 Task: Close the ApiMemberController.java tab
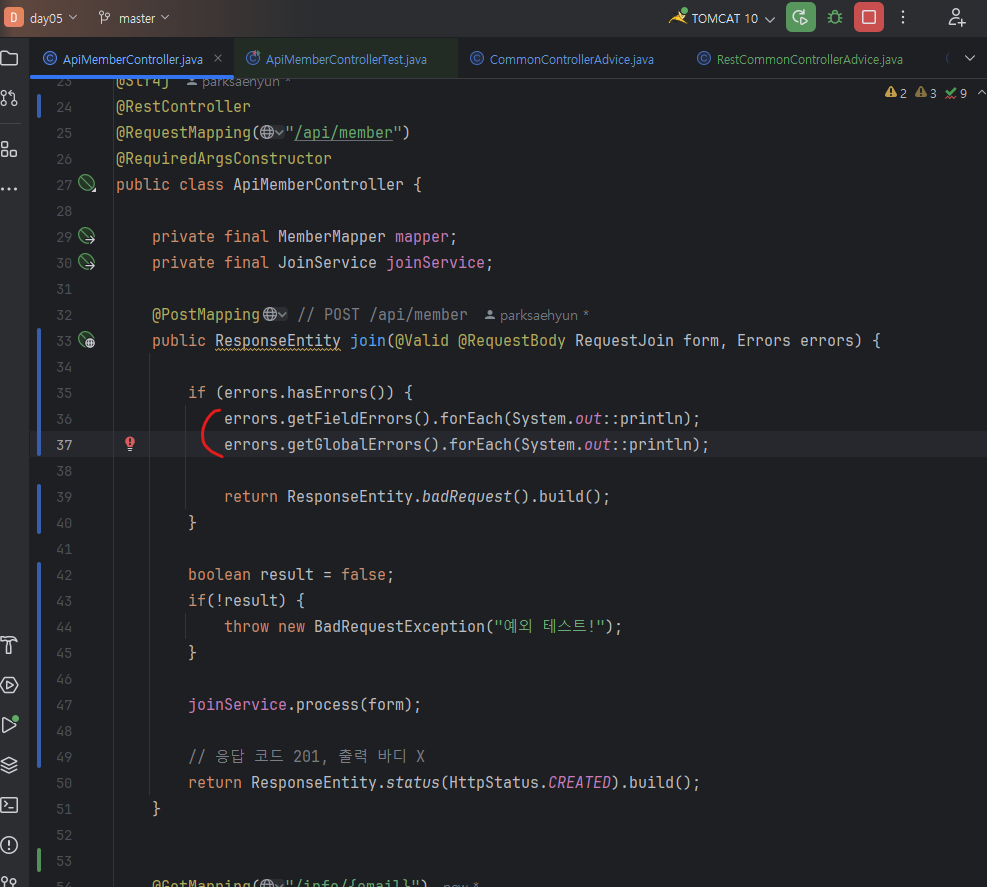pyautogui.click(x=218, y=58)
